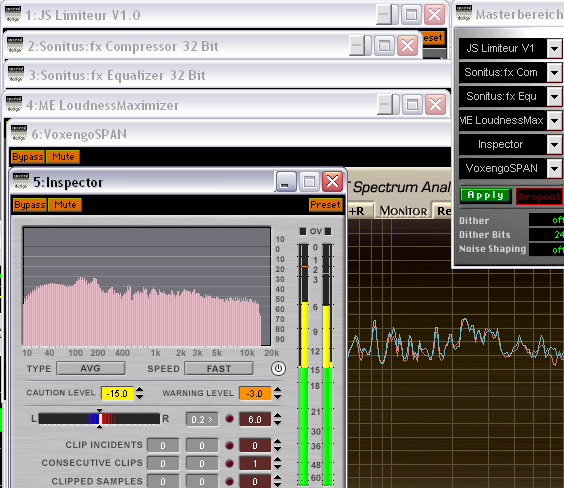564x488 pixels.
Task: Click the 3:Sonitus:fx Equalizer 32 Bit title bar
Action: [227, 75]
